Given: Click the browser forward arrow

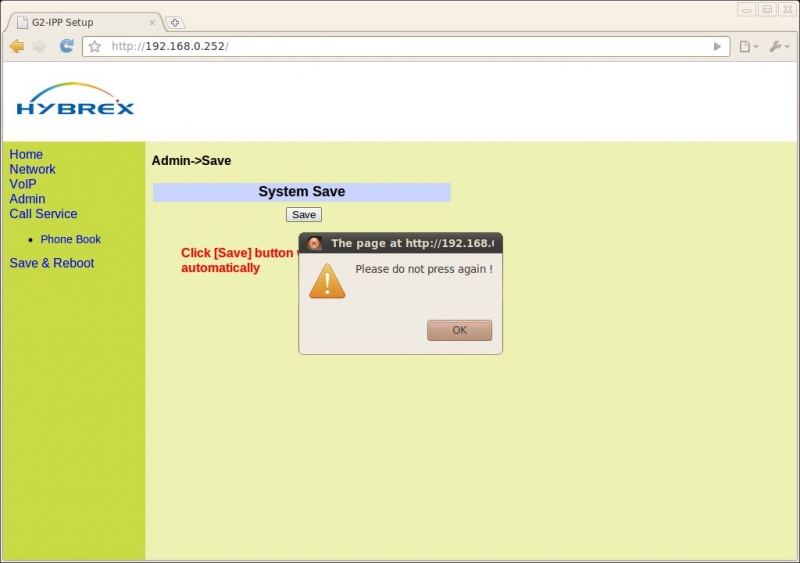Looking at the screenshot, I should coord(39,46).
